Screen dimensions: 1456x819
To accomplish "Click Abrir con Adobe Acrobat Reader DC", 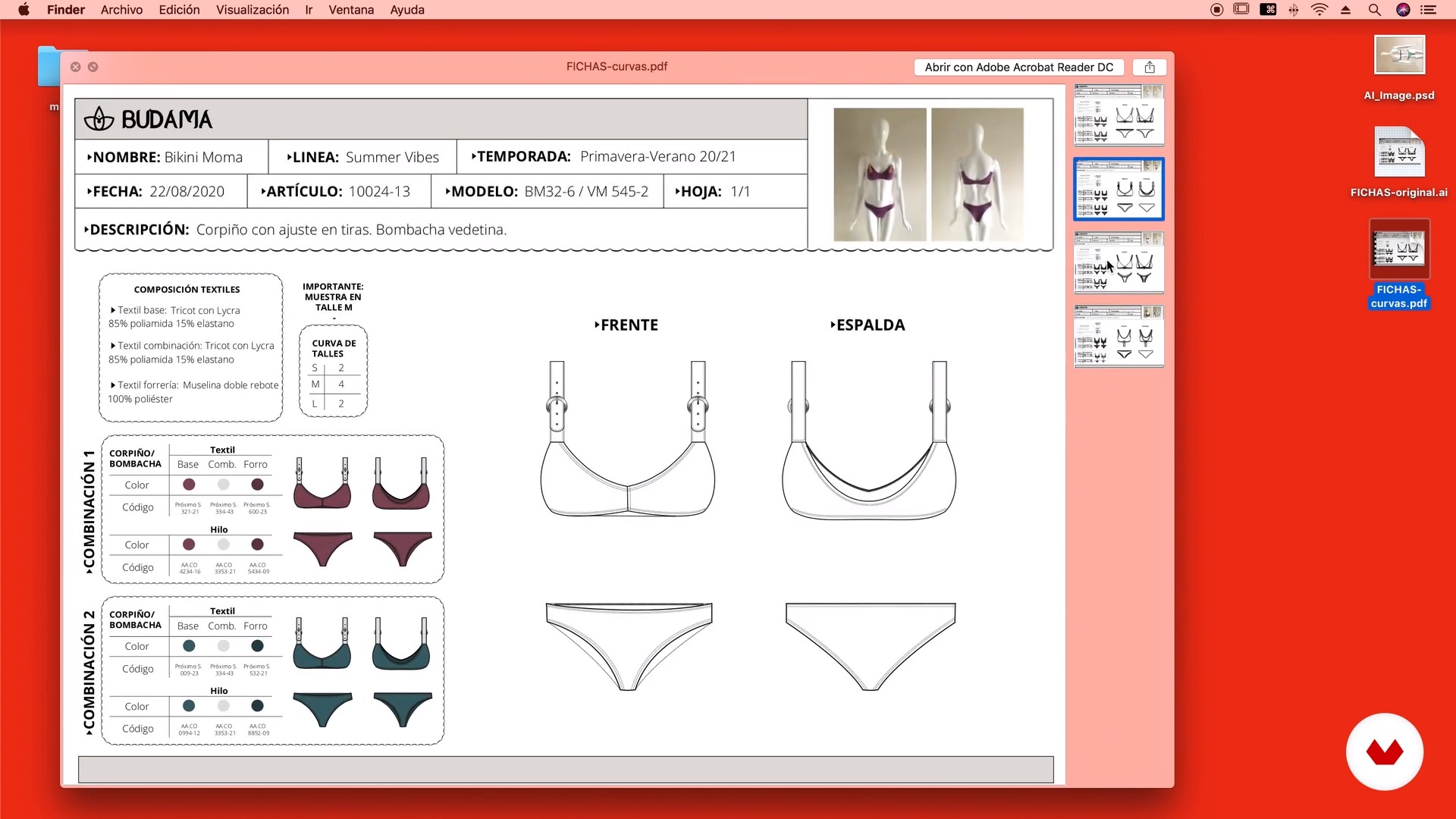I will 1018,67.
